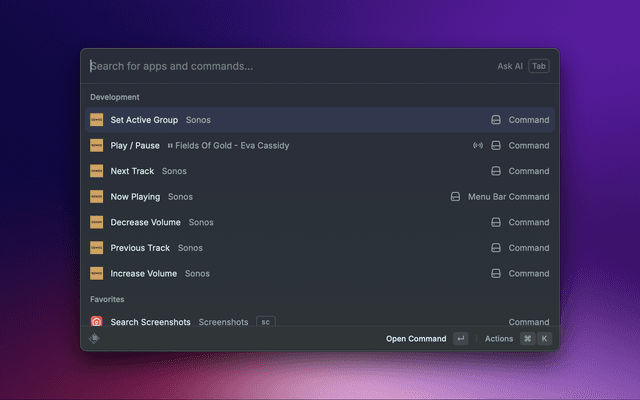640x400 pixels.
Task: Click the Tab key badge near Ask AI
Action: (x=539, y=66)
